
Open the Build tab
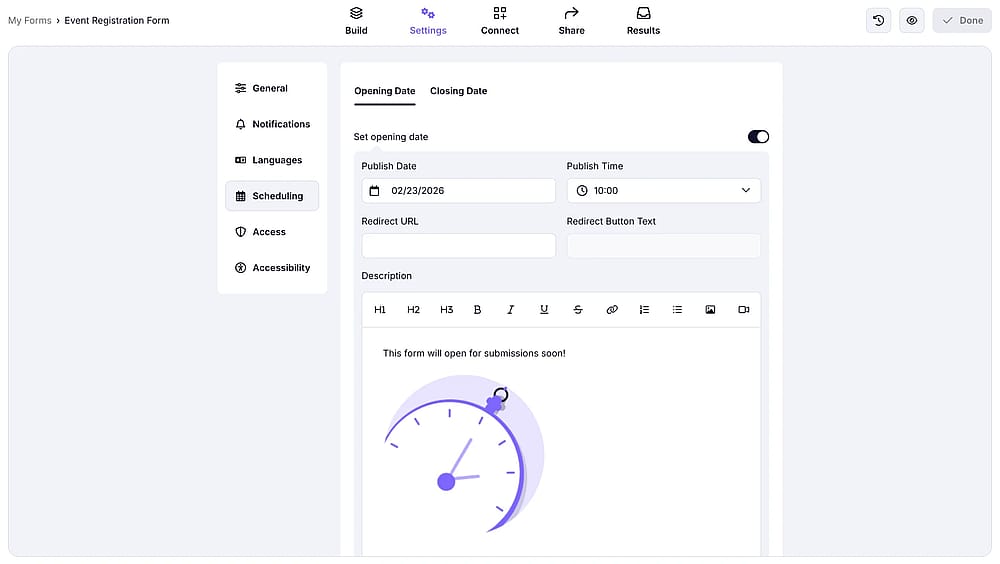[356, 21]
